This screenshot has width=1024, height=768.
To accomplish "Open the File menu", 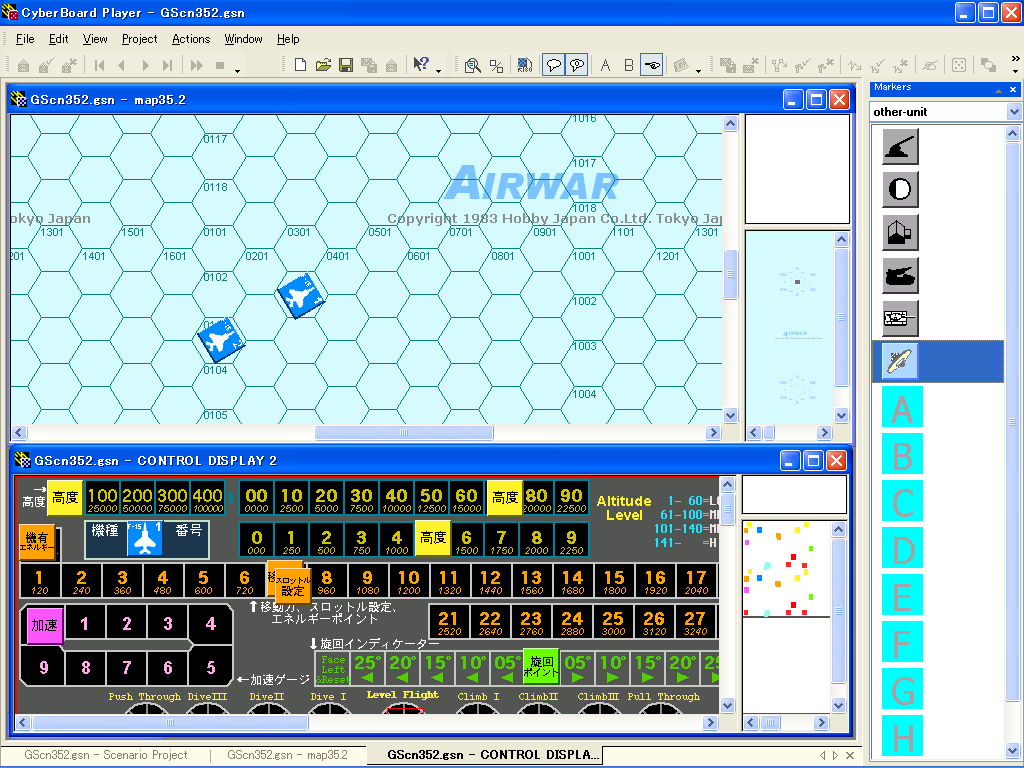I will pyautogui.click(x=25, y=39).
